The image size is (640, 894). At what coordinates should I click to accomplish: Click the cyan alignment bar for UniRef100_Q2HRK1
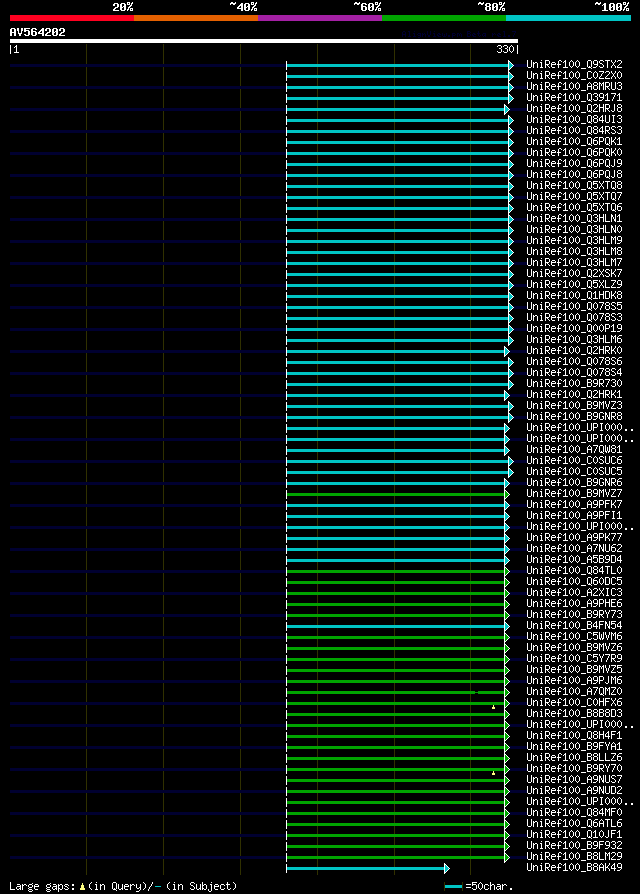pyautogui.click(x=396, y=395)
